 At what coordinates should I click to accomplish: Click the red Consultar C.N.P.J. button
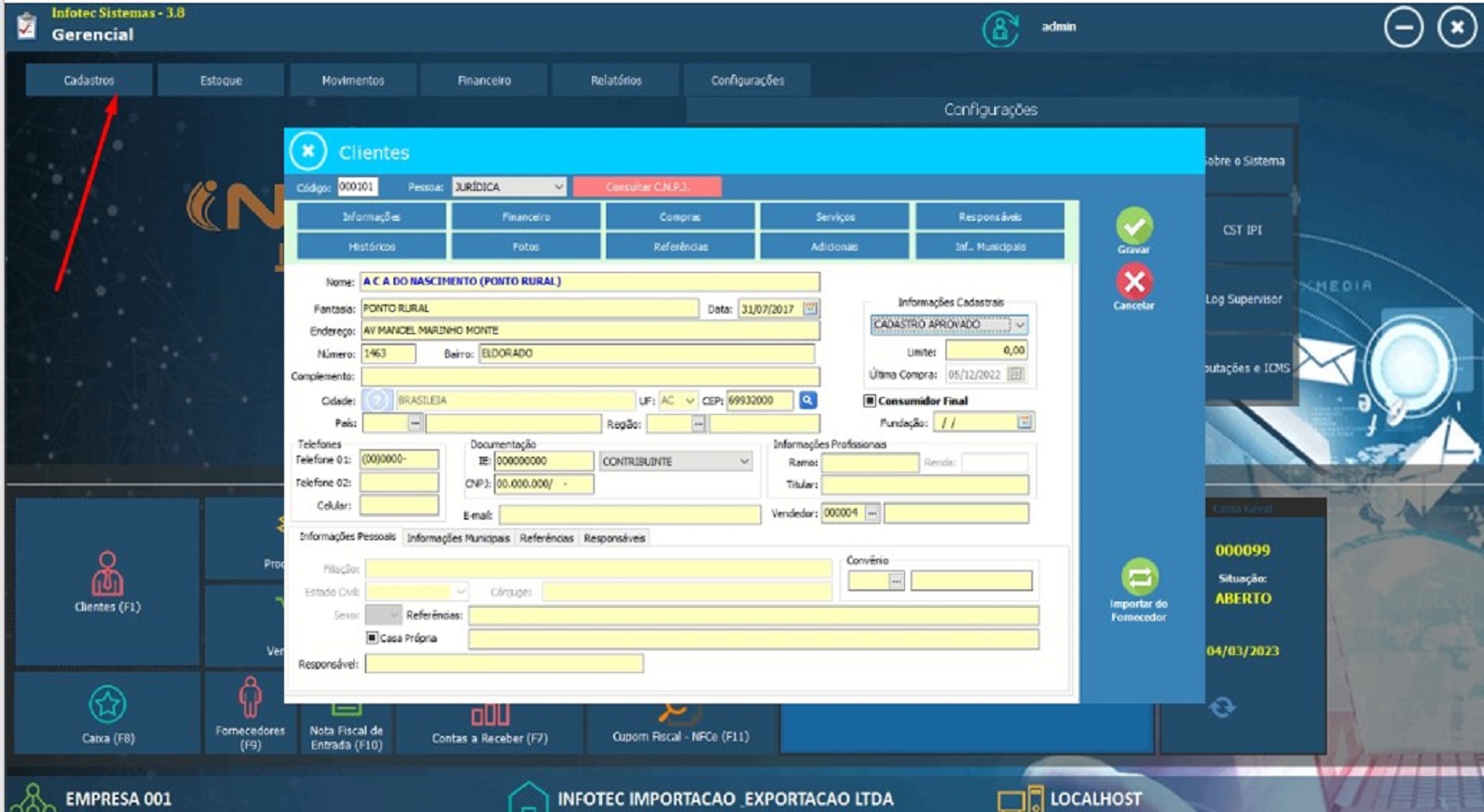[x=647, y=187]
